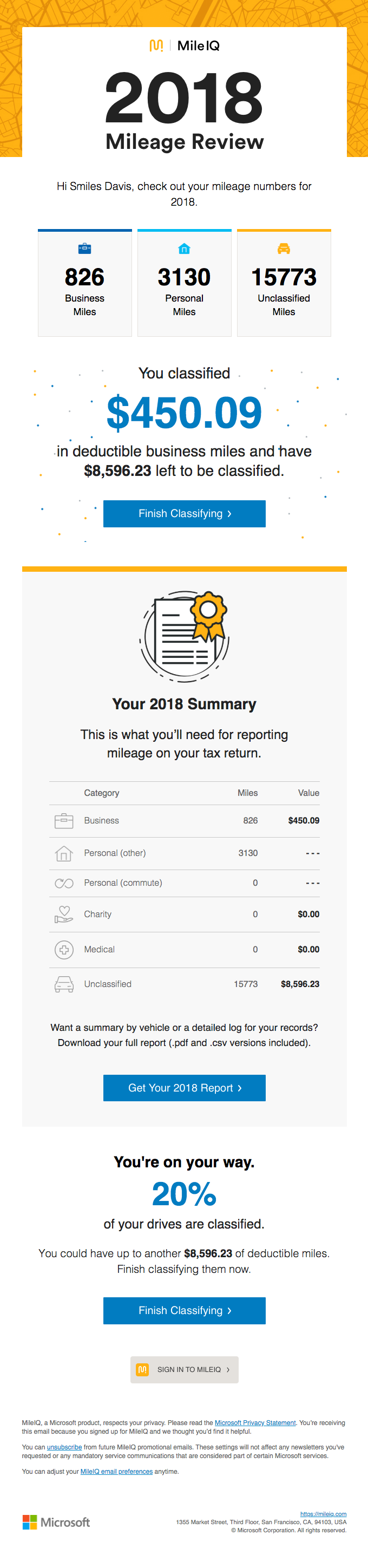
Task: Click the car icon above Unclassified Miles
Action: (283, 249)
